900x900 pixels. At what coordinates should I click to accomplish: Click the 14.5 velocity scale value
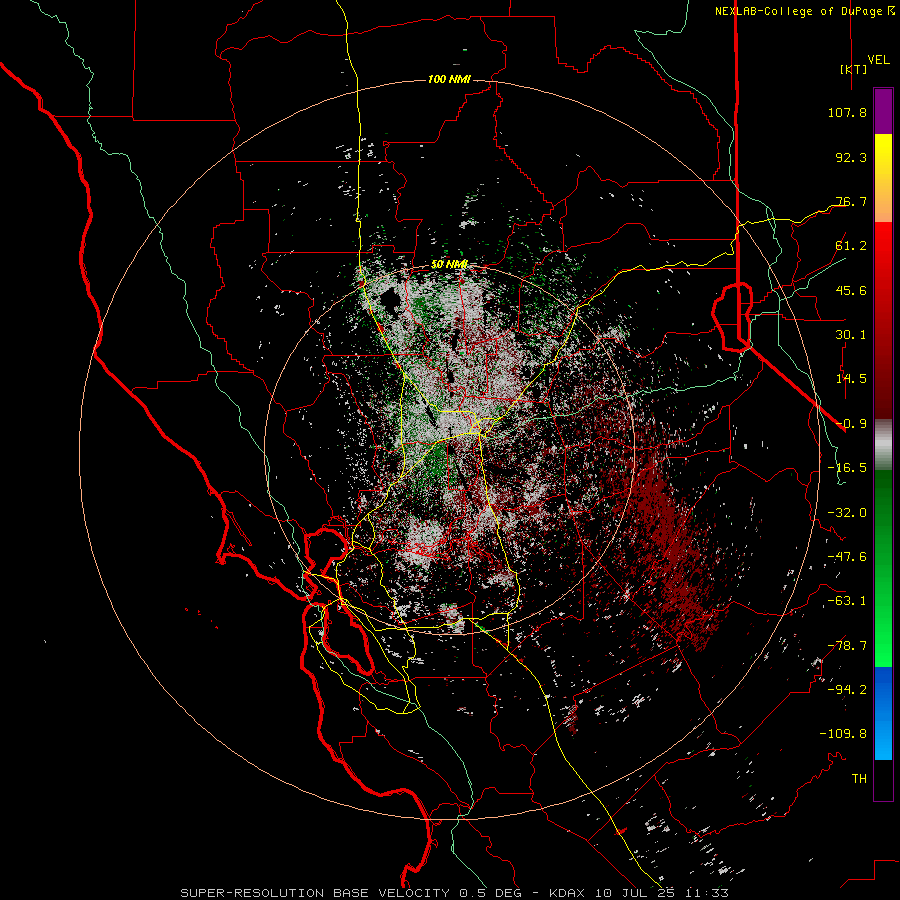click(851, 379)
